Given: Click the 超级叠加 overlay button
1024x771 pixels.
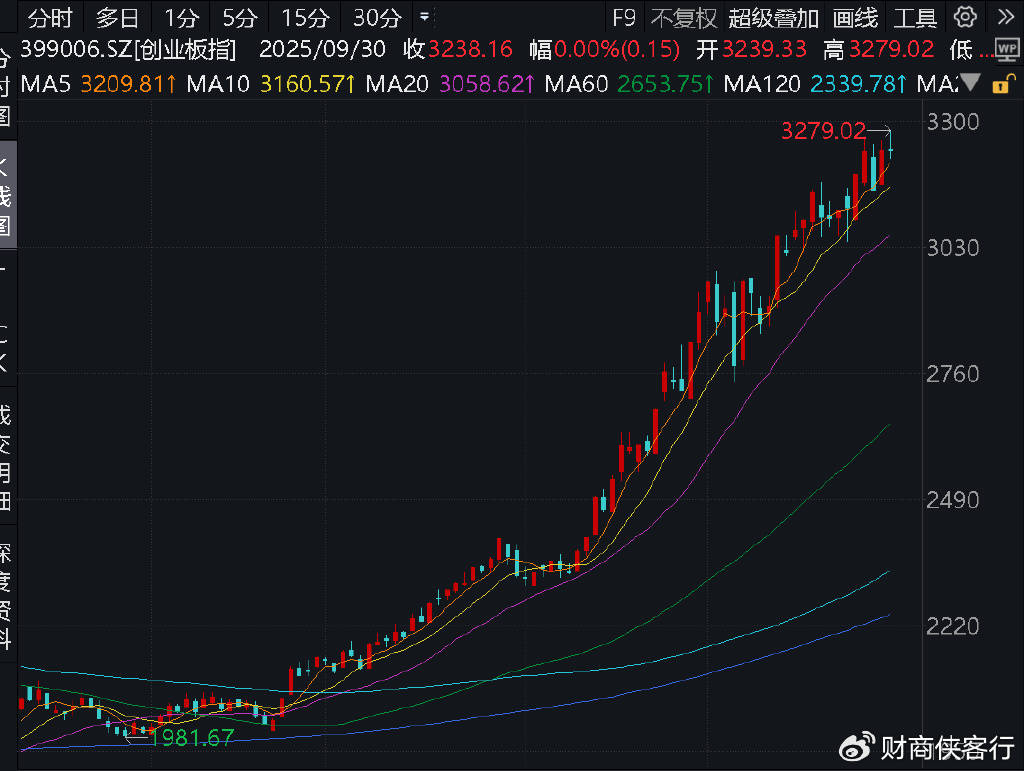Looking at the screenshot, I should 773,17.
